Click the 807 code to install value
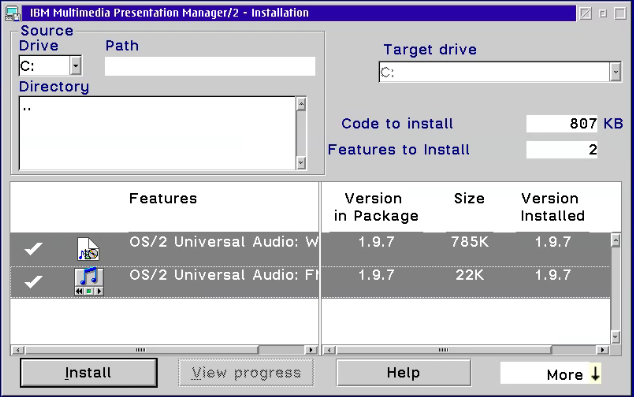The width and height of the screenshot is (634, 397). point(562,123)
